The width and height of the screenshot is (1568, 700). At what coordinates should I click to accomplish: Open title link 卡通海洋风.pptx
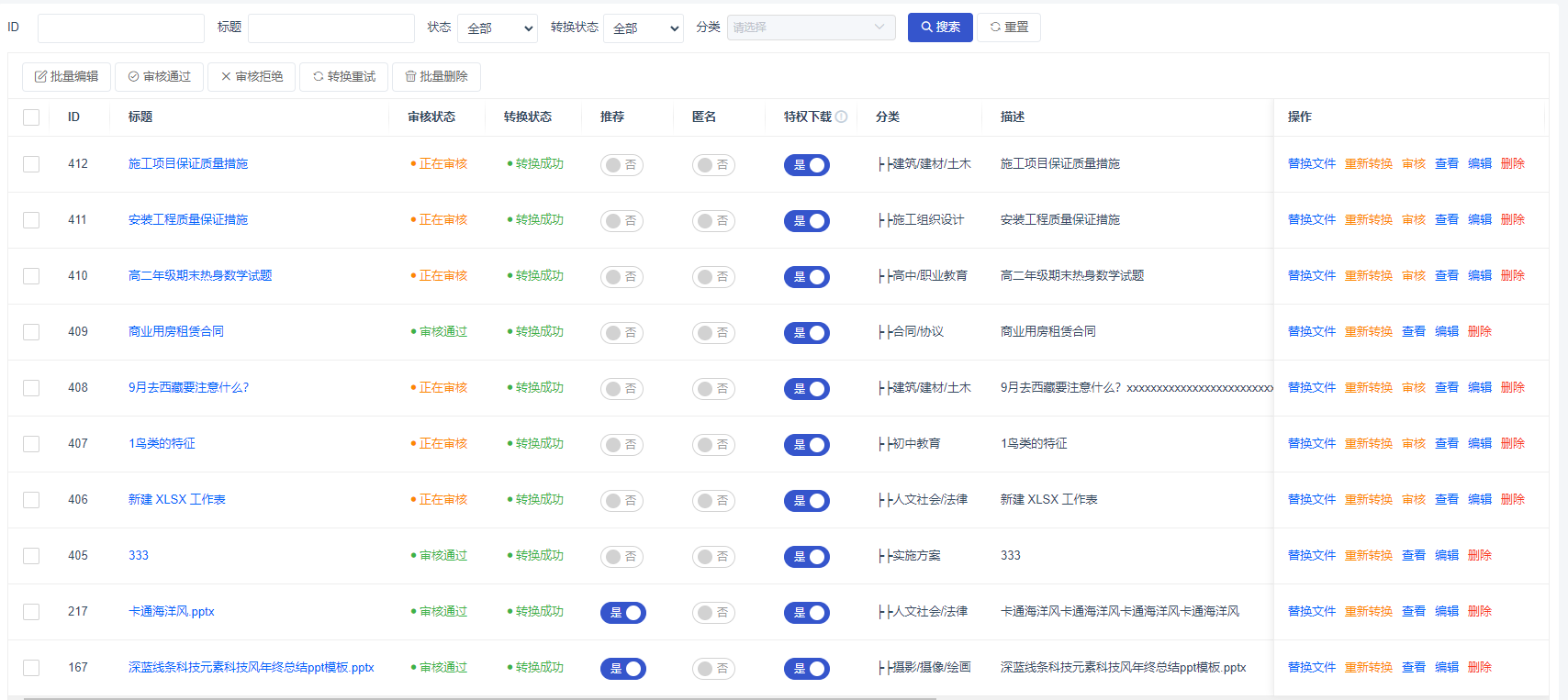[x=172, y=611]
